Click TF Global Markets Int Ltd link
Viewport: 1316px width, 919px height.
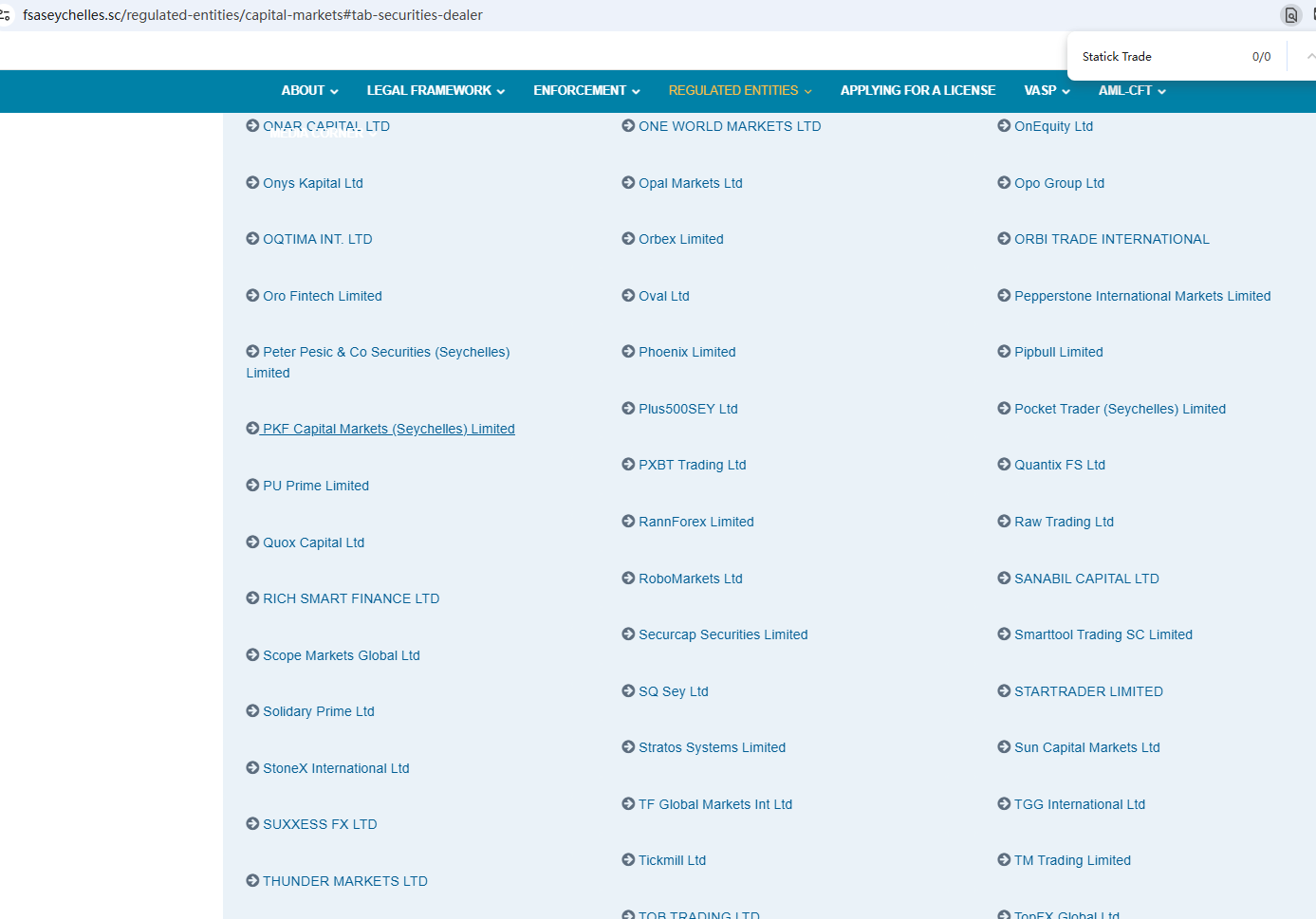[715, 804]
